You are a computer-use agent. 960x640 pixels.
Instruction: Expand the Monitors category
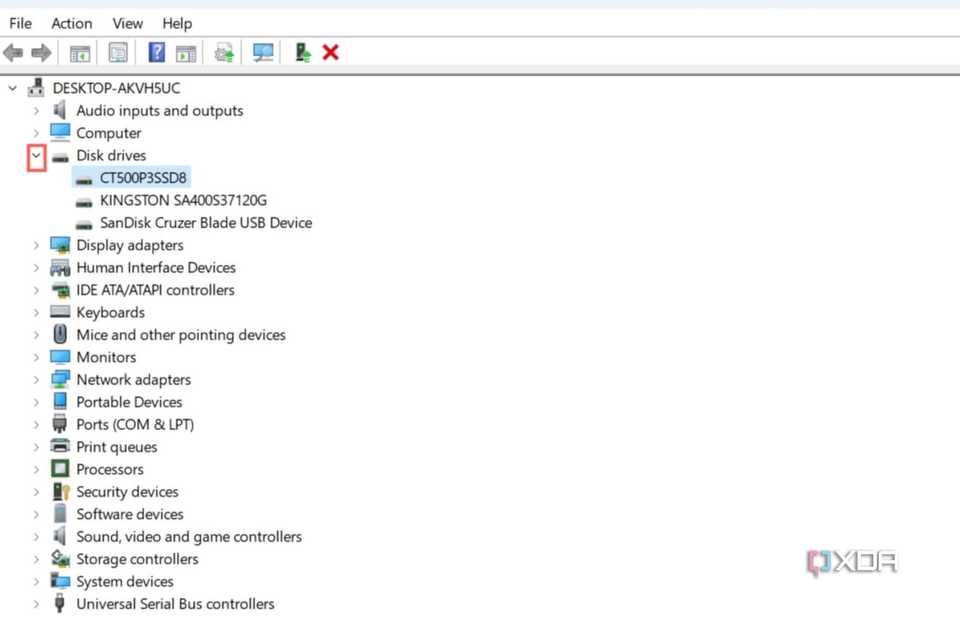(x=36, y=358)
